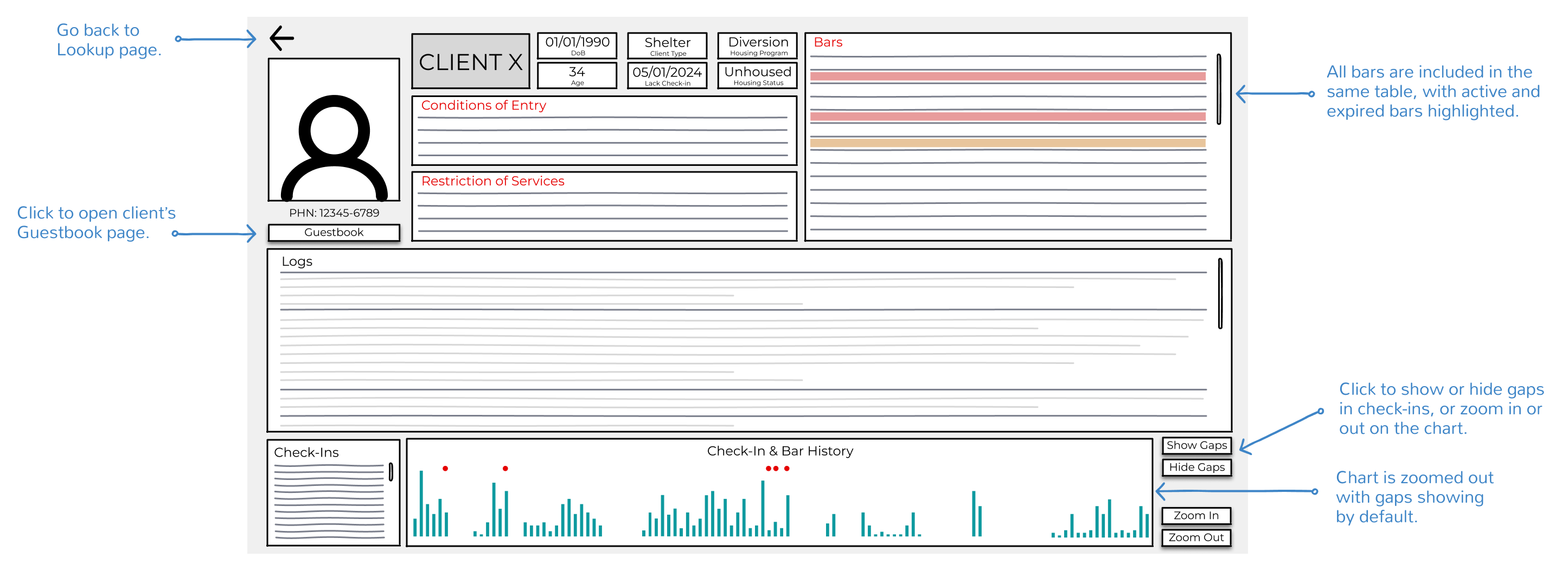
Task: Open the client's Guestbook page
Action: [334, 233]
